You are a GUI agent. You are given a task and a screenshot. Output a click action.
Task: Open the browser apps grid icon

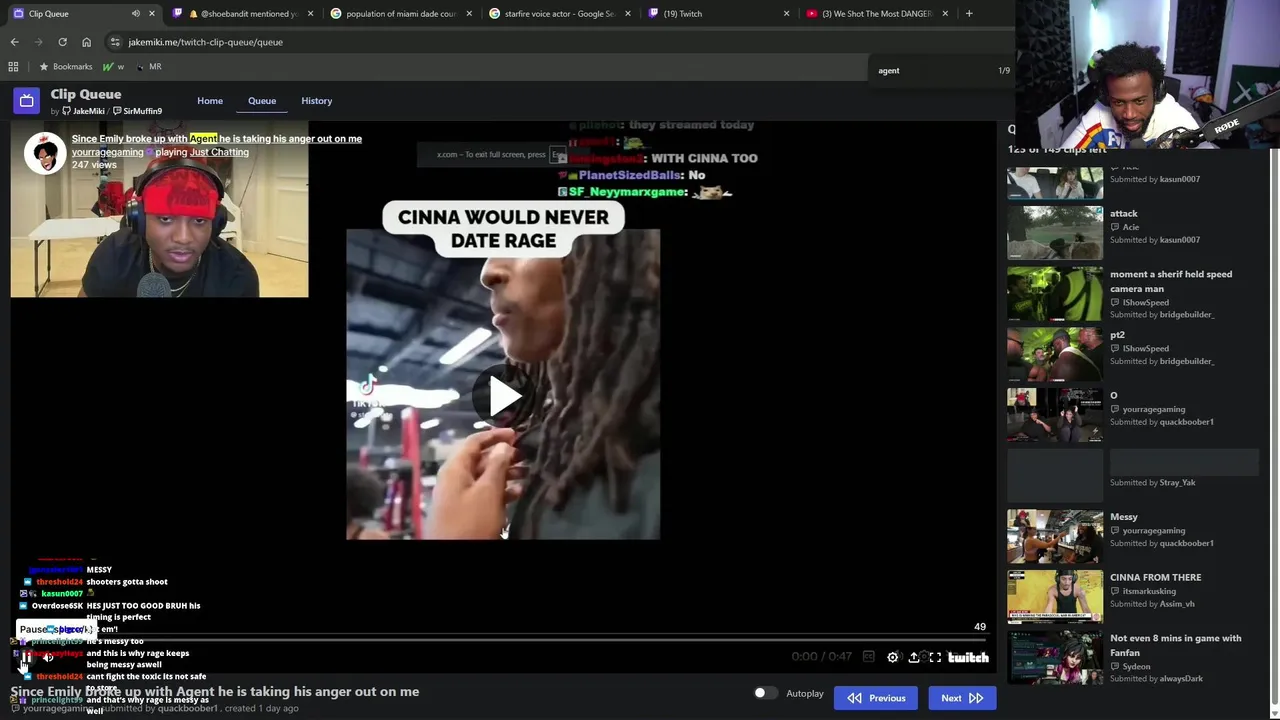point(13,66)
